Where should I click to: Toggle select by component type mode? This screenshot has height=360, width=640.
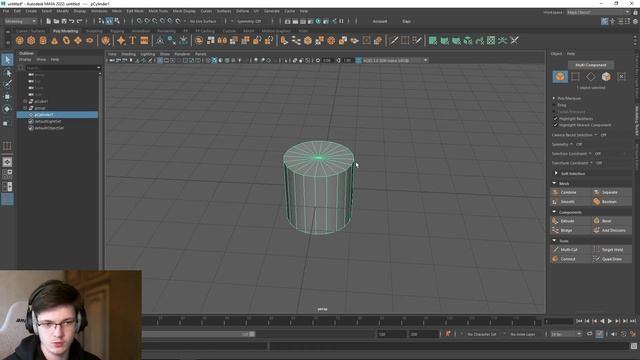pyautogui.click(x=117, y=21)
